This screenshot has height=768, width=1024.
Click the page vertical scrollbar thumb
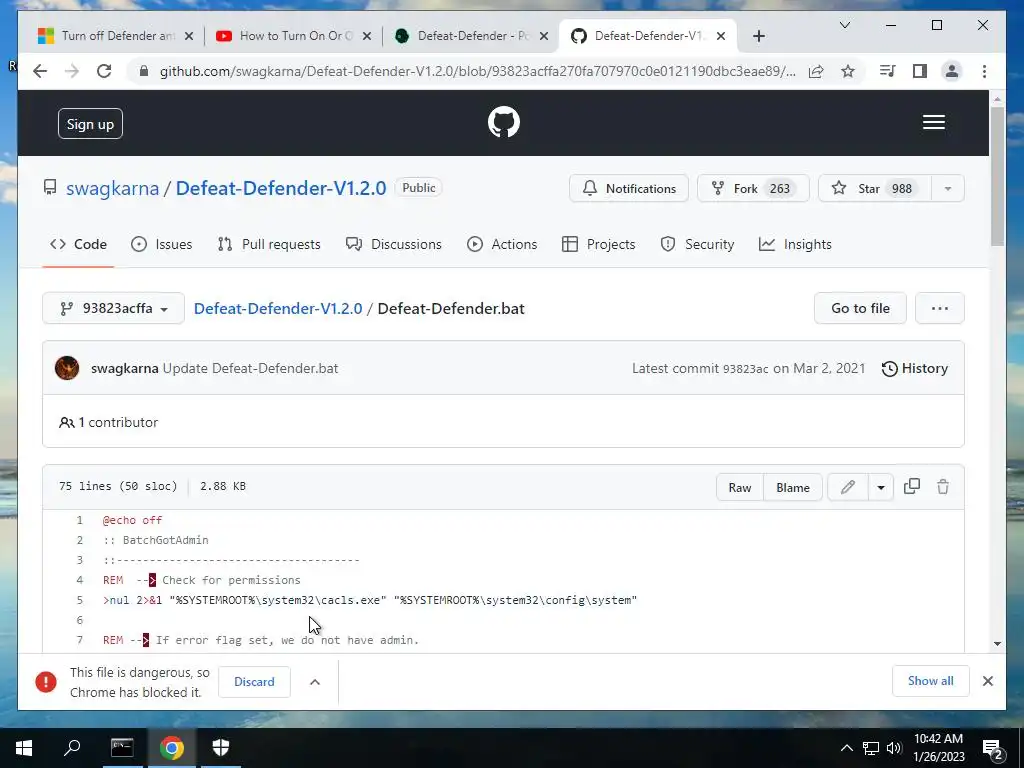tap(997, 176)
